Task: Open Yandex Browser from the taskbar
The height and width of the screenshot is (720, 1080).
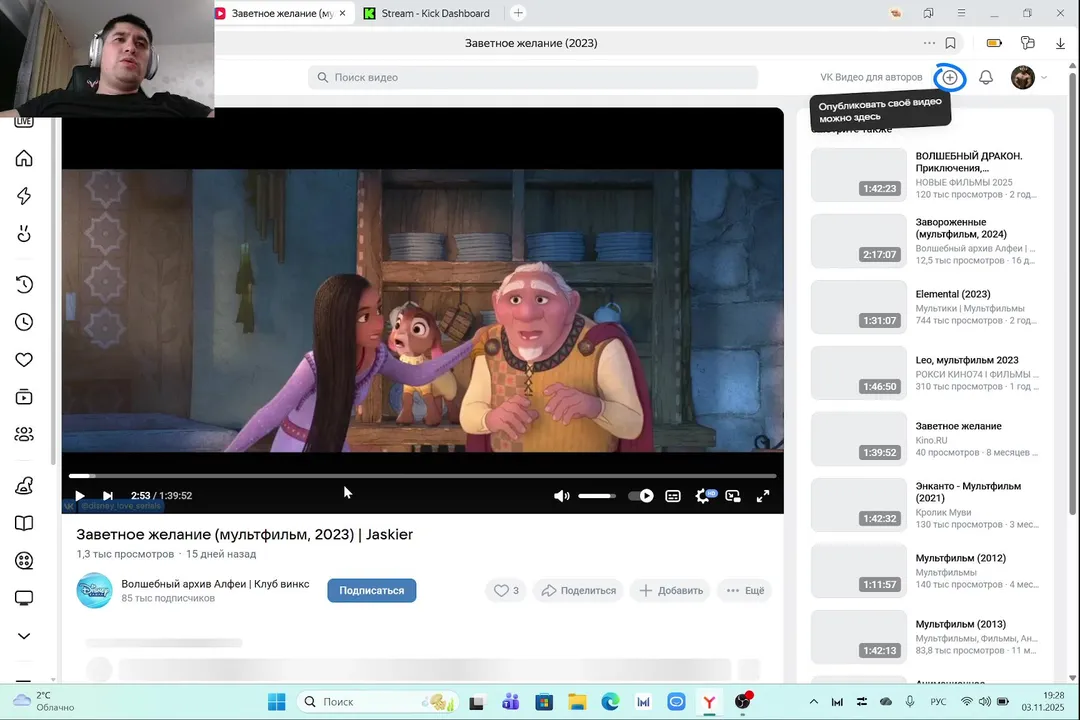Action: (x=709, y=701)
